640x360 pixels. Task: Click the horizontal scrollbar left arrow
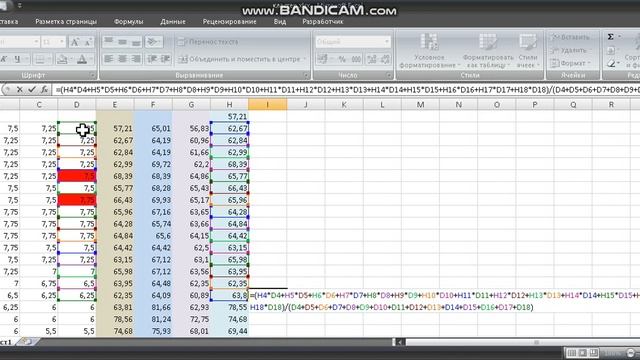(x=400, y=342)
